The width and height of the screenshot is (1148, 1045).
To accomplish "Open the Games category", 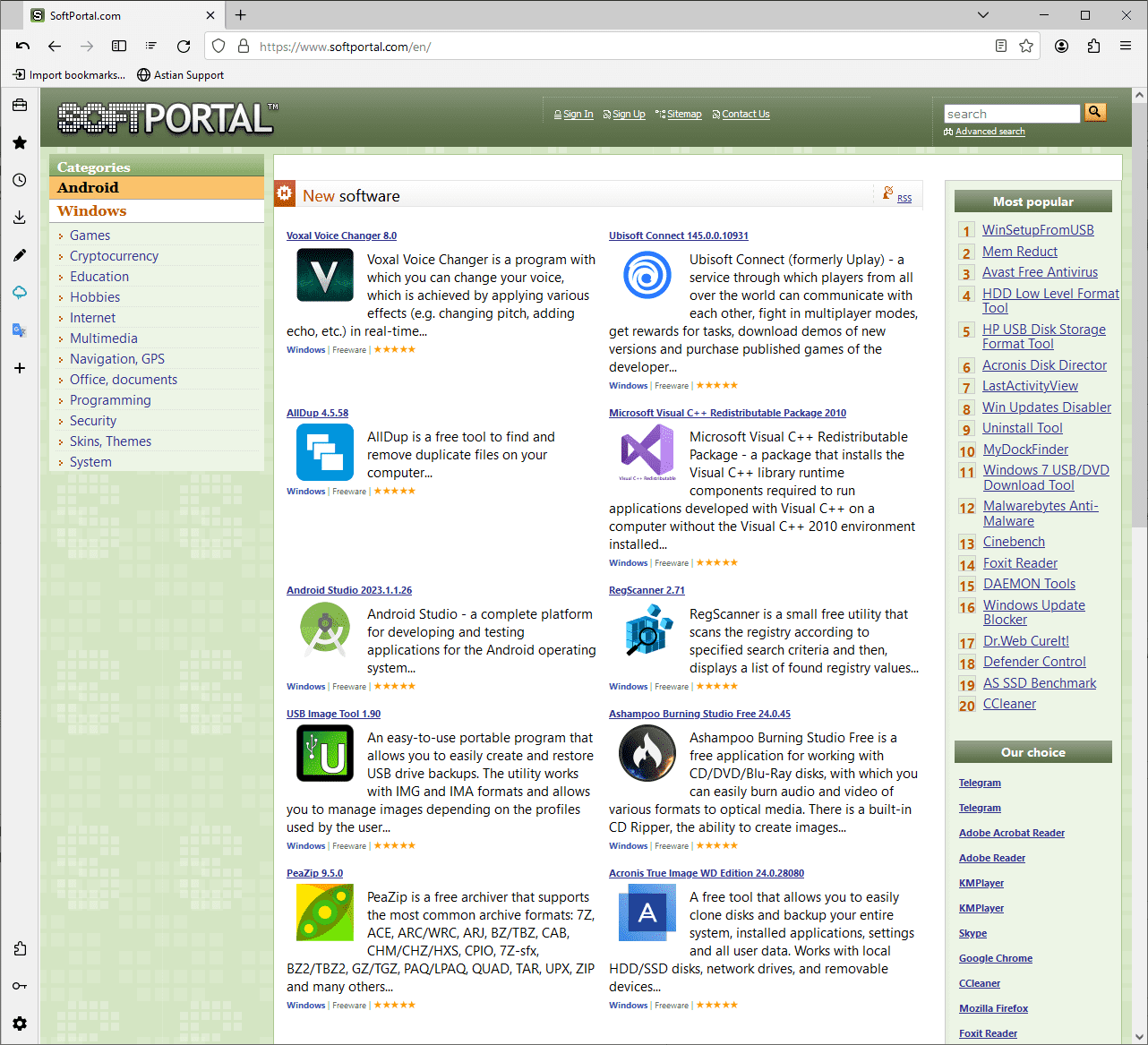I will tap(90, 236).
